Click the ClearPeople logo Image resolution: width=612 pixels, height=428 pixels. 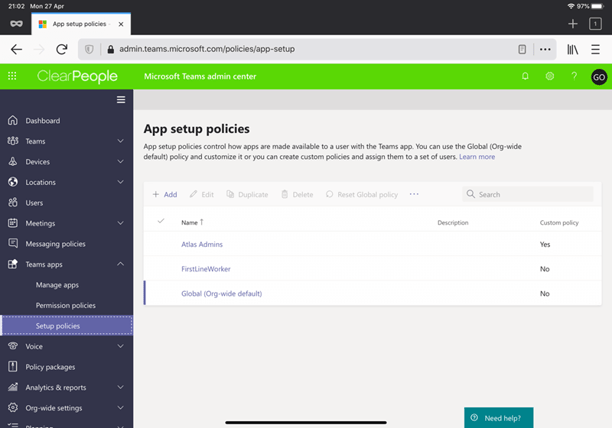coord(77,76)
